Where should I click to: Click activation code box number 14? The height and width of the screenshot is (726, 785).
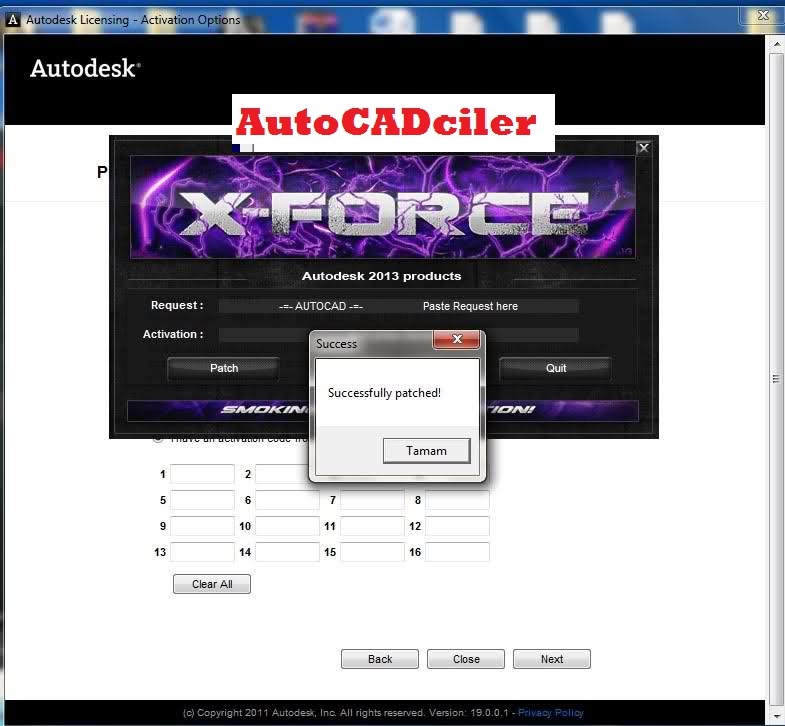287,552
